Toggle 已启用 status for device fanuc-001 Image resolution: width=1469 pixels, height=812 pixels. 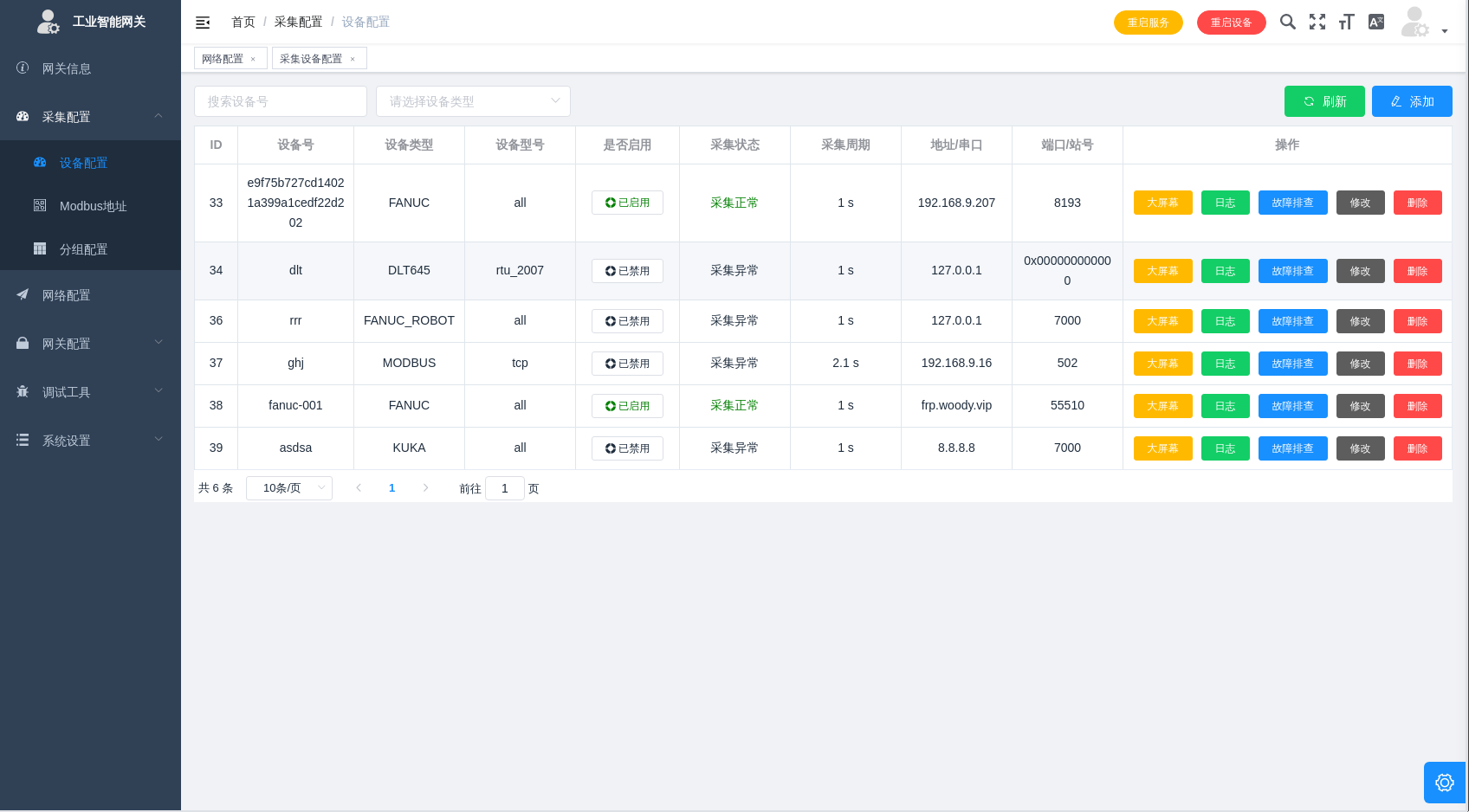[x=627, y=406]
